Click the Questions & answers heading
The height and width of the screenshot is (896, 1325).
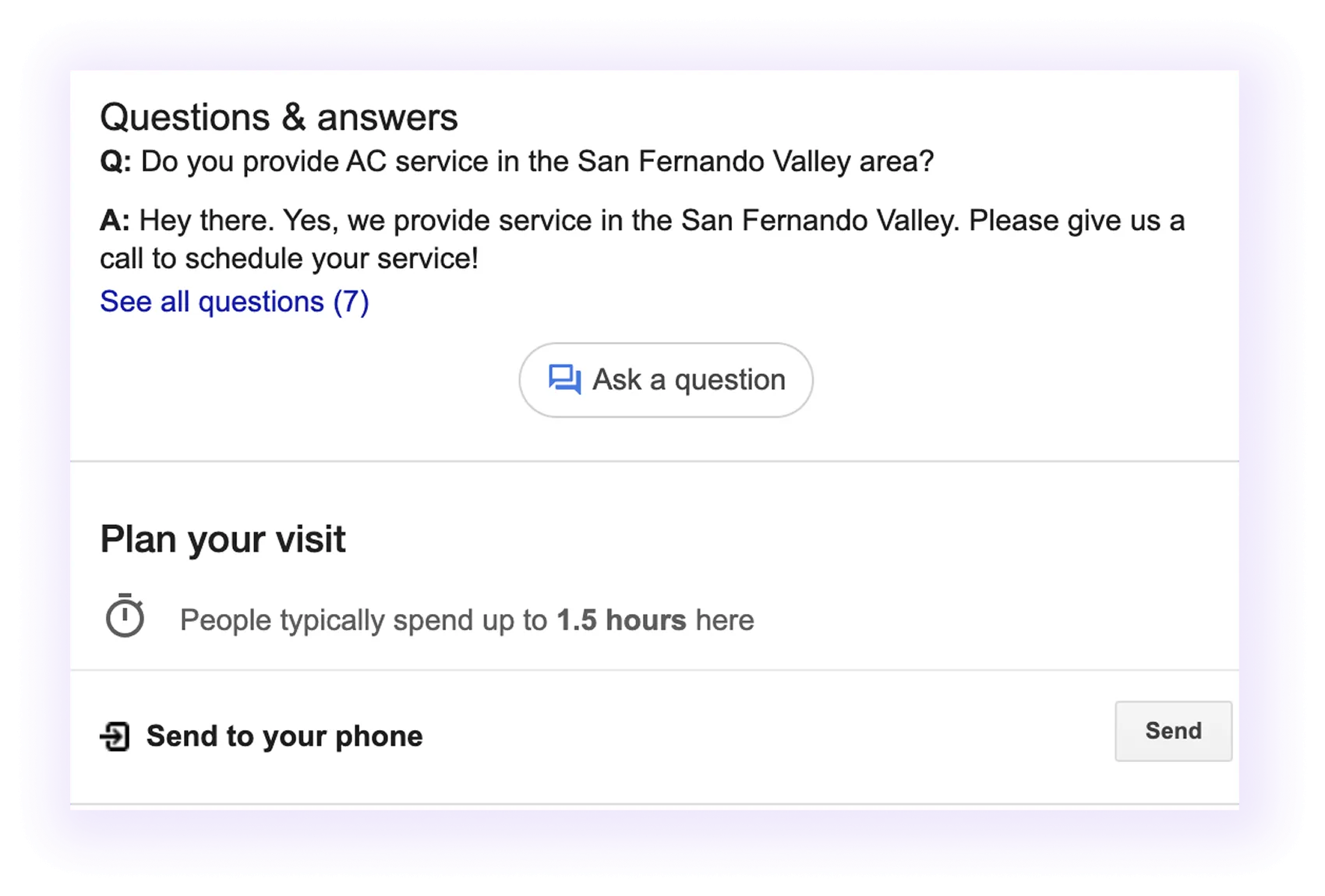pyautogui.click(x=278, y=117)
